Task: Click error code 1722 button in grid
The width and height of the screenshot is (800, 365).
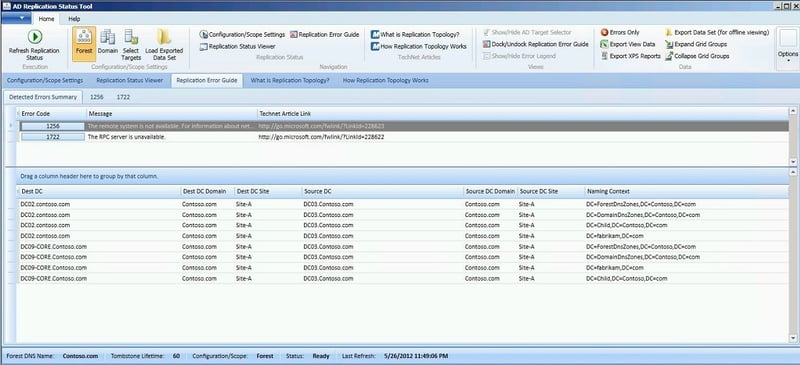Action: (x=53, y=137)
